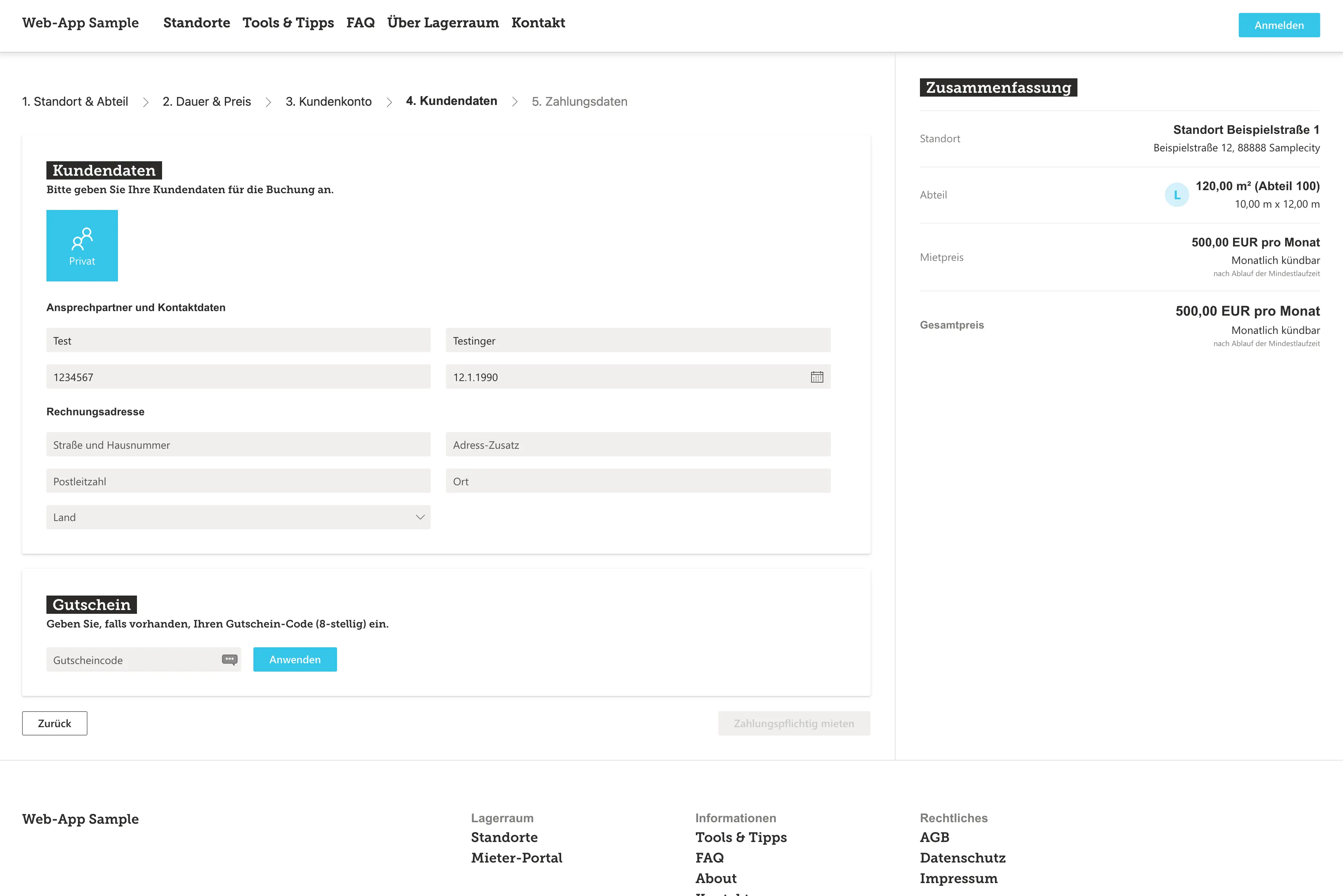Click the L size badge icon

1177,195
